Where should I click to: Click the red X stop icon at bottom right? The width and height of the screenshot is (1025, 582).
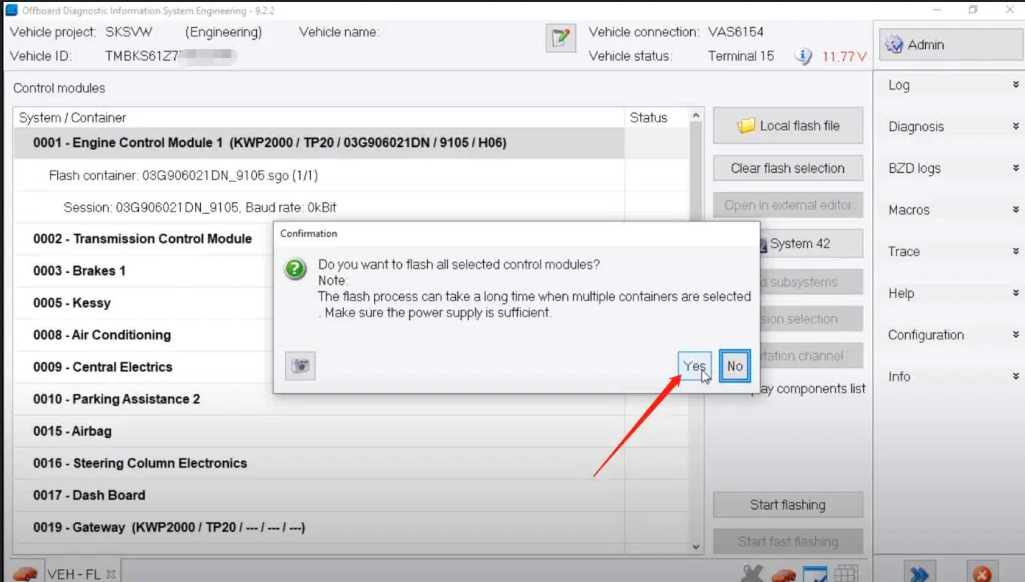pos(981,573)
